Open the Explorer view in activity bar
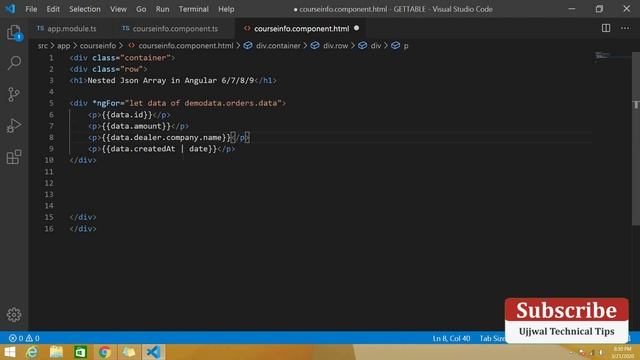The width and height of the screenshot is (640, 360). 14,32
